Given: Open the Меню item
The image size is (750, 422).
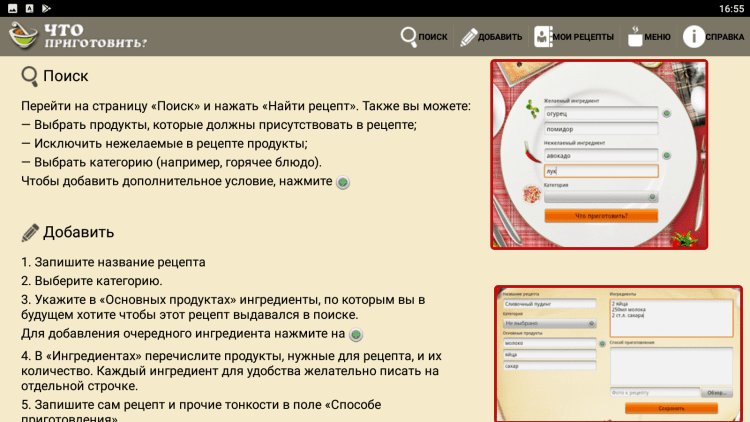Looking at the screenshot, I should point(657,37).
